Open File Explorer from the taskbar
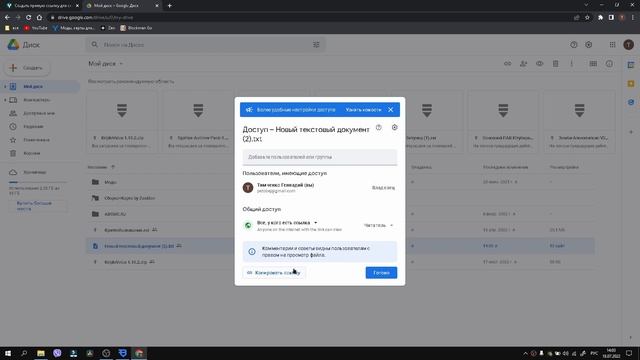 click(41, 353)
